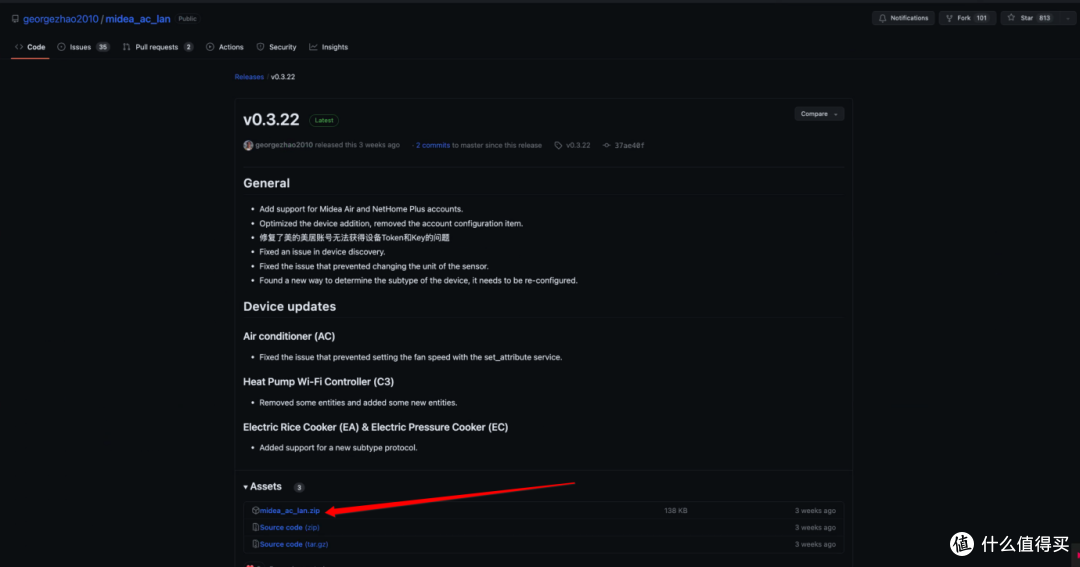Download midea_ac_lan.zip asset

290,511
